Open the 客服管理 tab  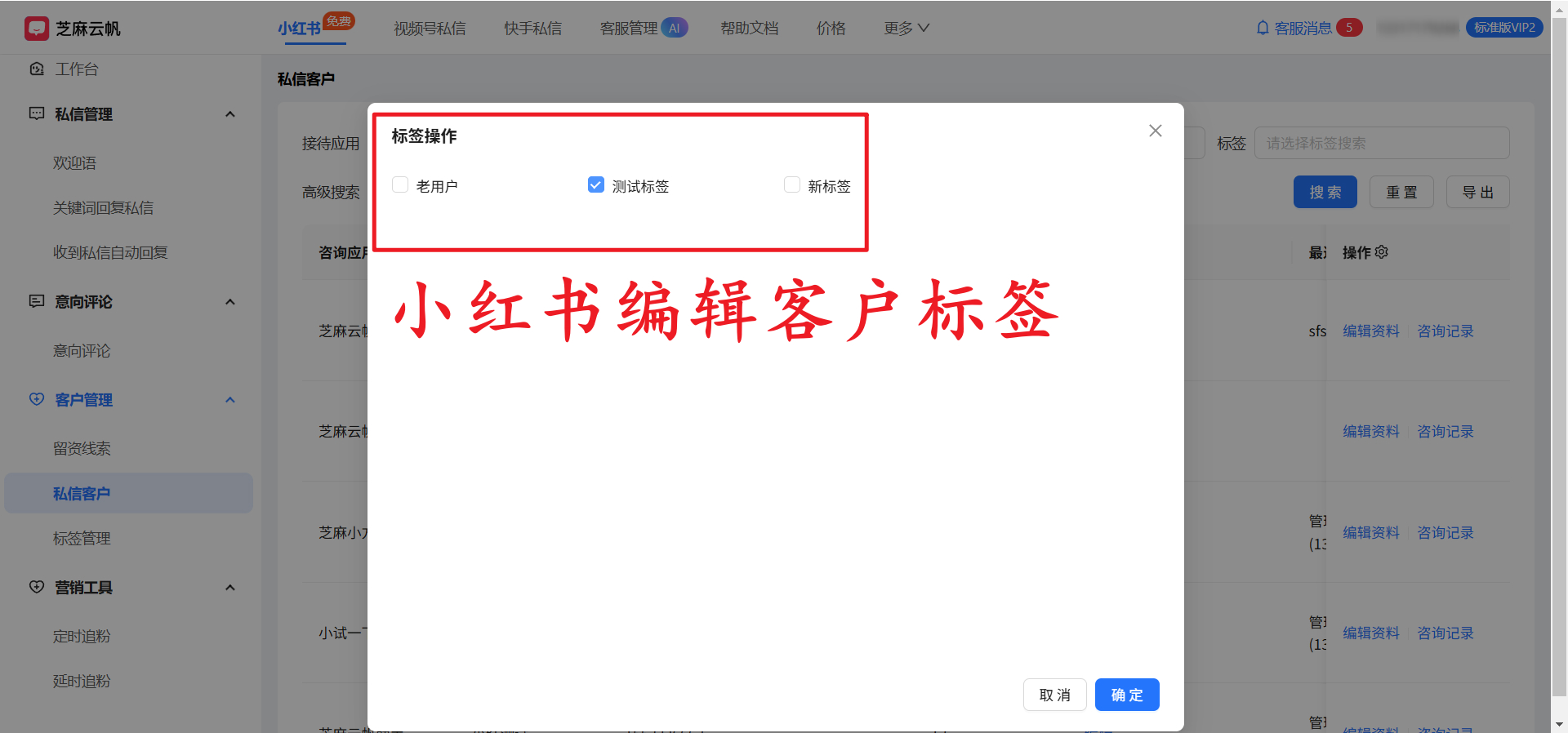click(x=629, y=29)
